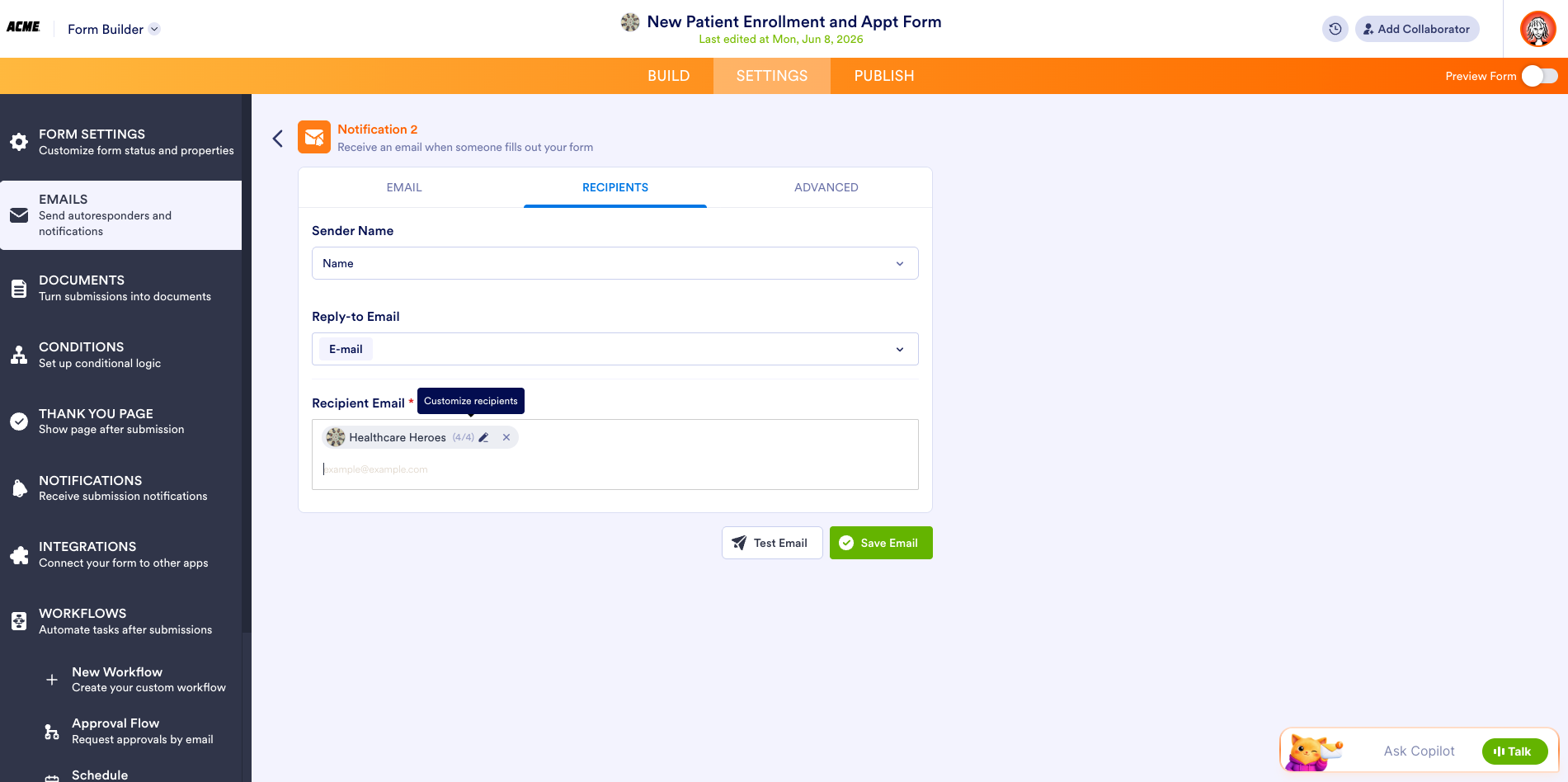Click Add Collaborator button
The image size is (1568, 782).
(x=1416, y=29)
